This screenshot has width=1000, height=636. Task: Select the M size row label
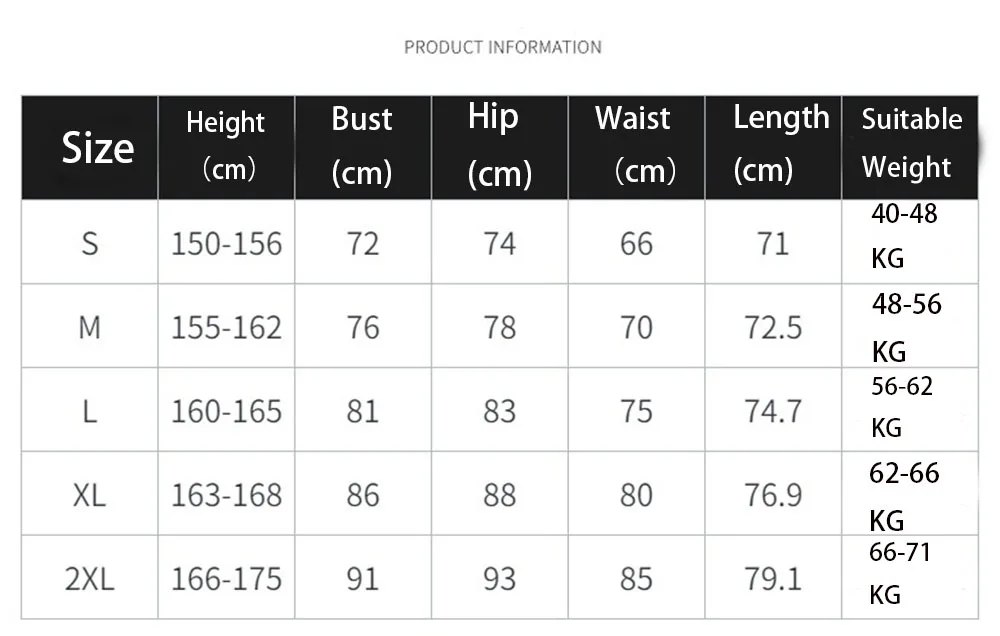coord(90,328)
